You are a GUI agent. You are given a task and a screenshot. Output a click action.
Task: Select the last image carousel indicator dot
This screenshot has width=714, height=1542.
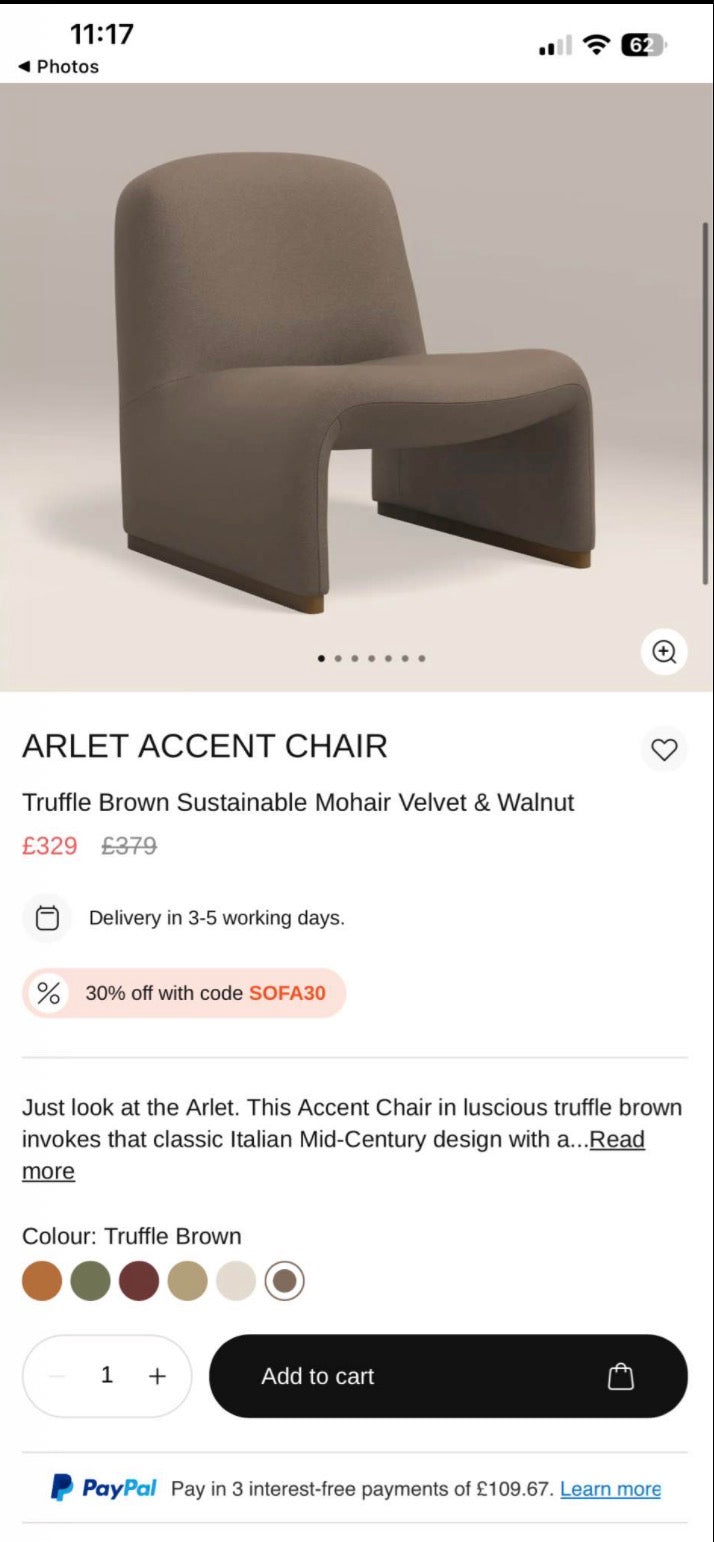click(x=421, y=658)
